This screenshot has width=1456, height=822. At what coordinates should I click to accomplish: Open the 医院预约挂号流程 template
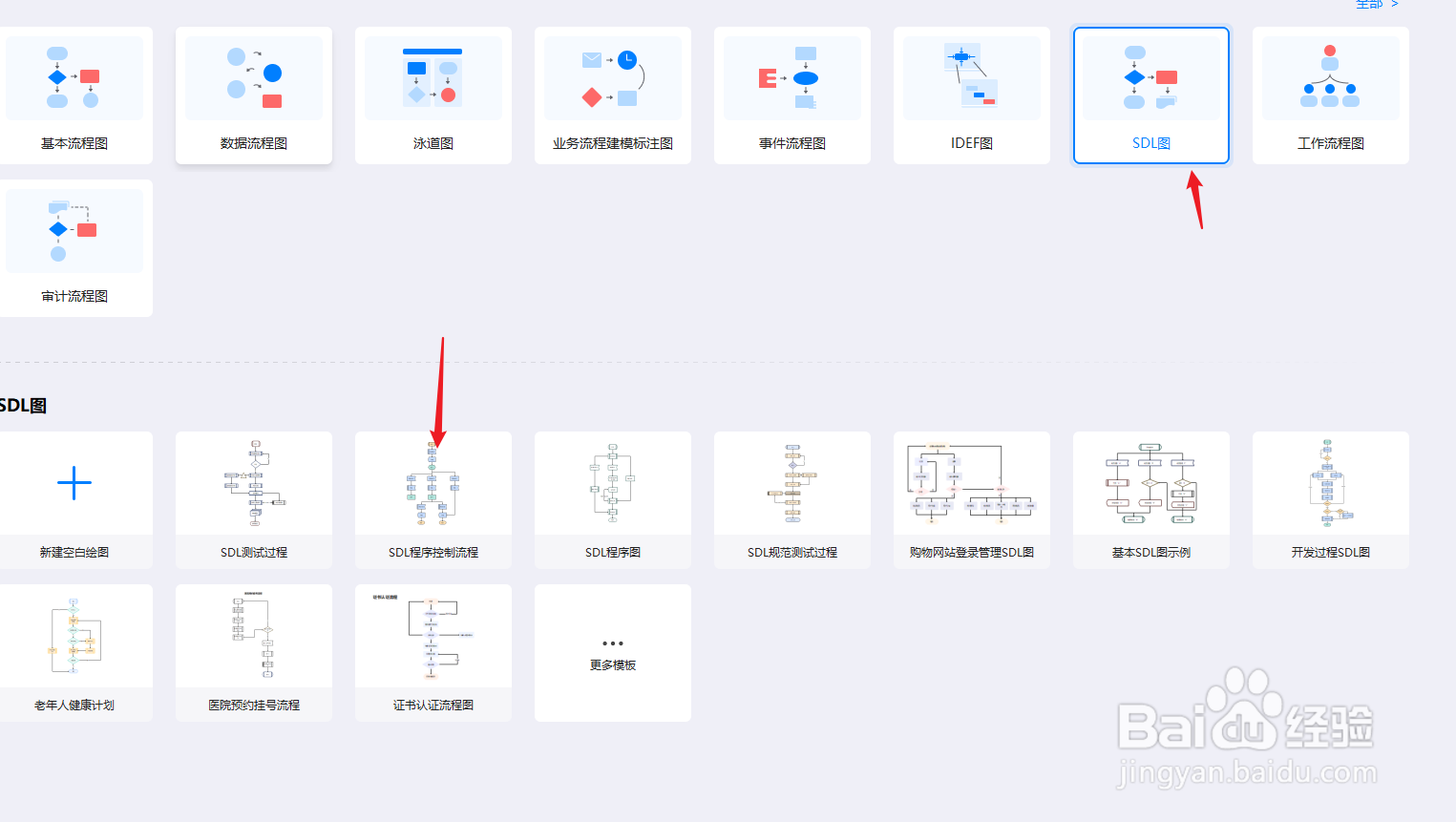pos(253,637)
